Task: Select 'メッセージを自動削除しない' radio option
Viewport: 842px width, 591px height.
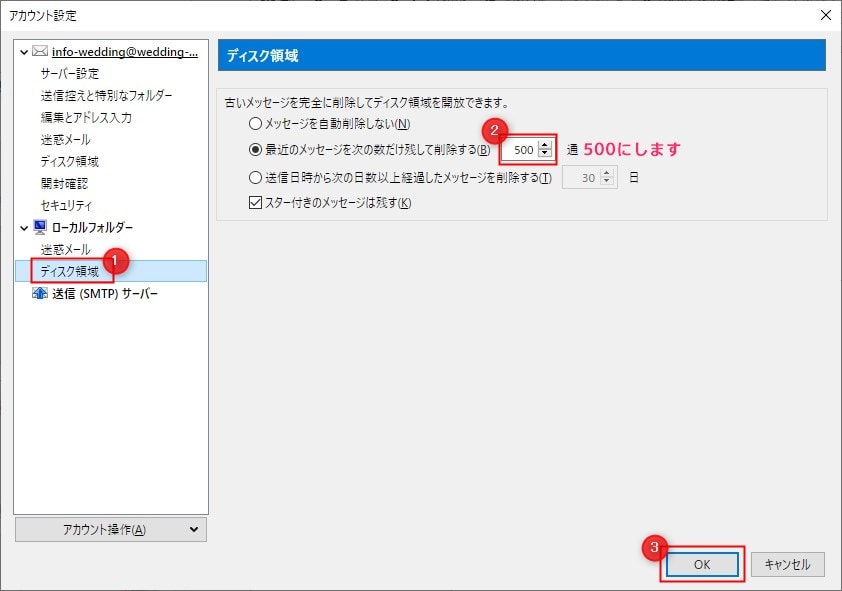Action: pyautogui.click(x=255, y=124)
